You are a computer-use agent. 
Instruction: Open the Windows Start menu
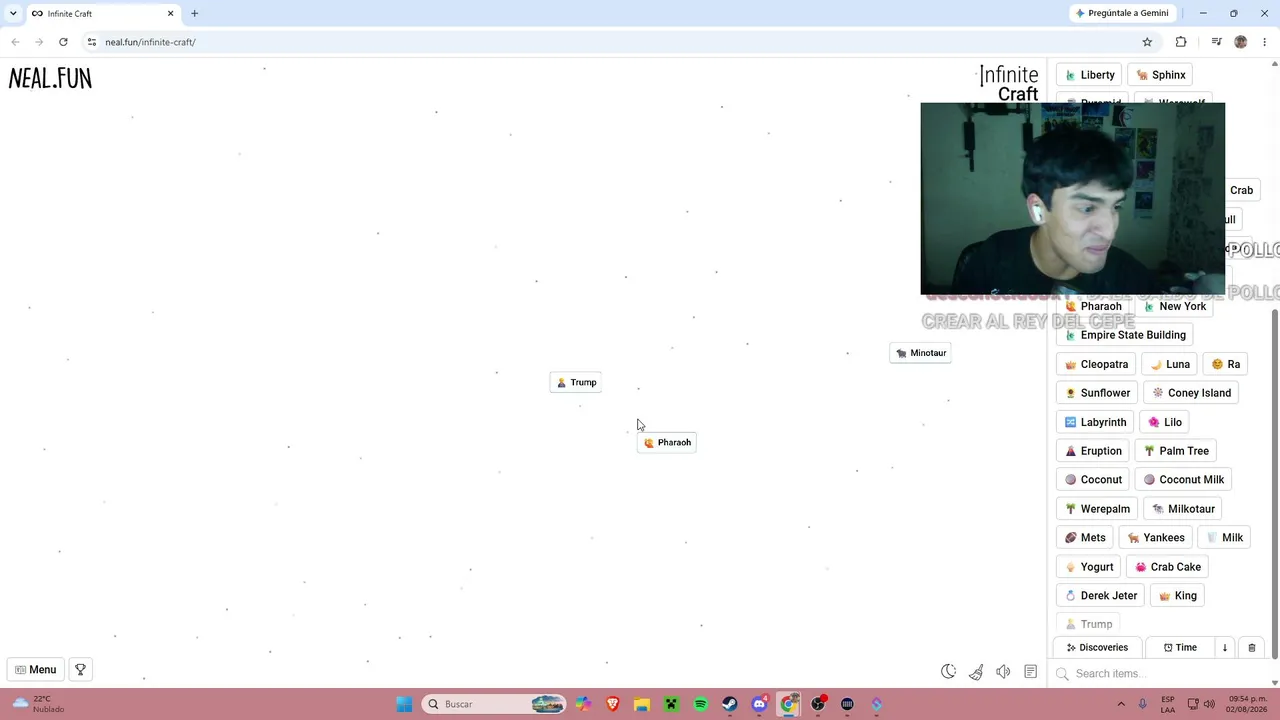point(404,704)
